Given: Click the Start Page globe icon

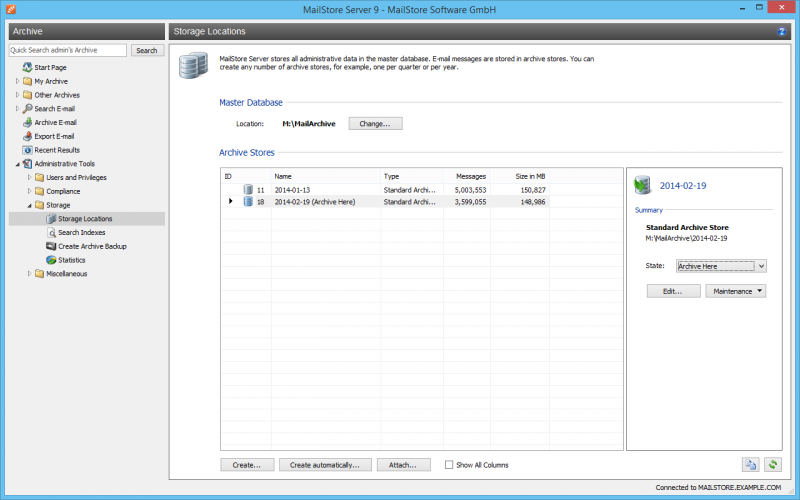Looking at the screenshot, I should (27, 67).
